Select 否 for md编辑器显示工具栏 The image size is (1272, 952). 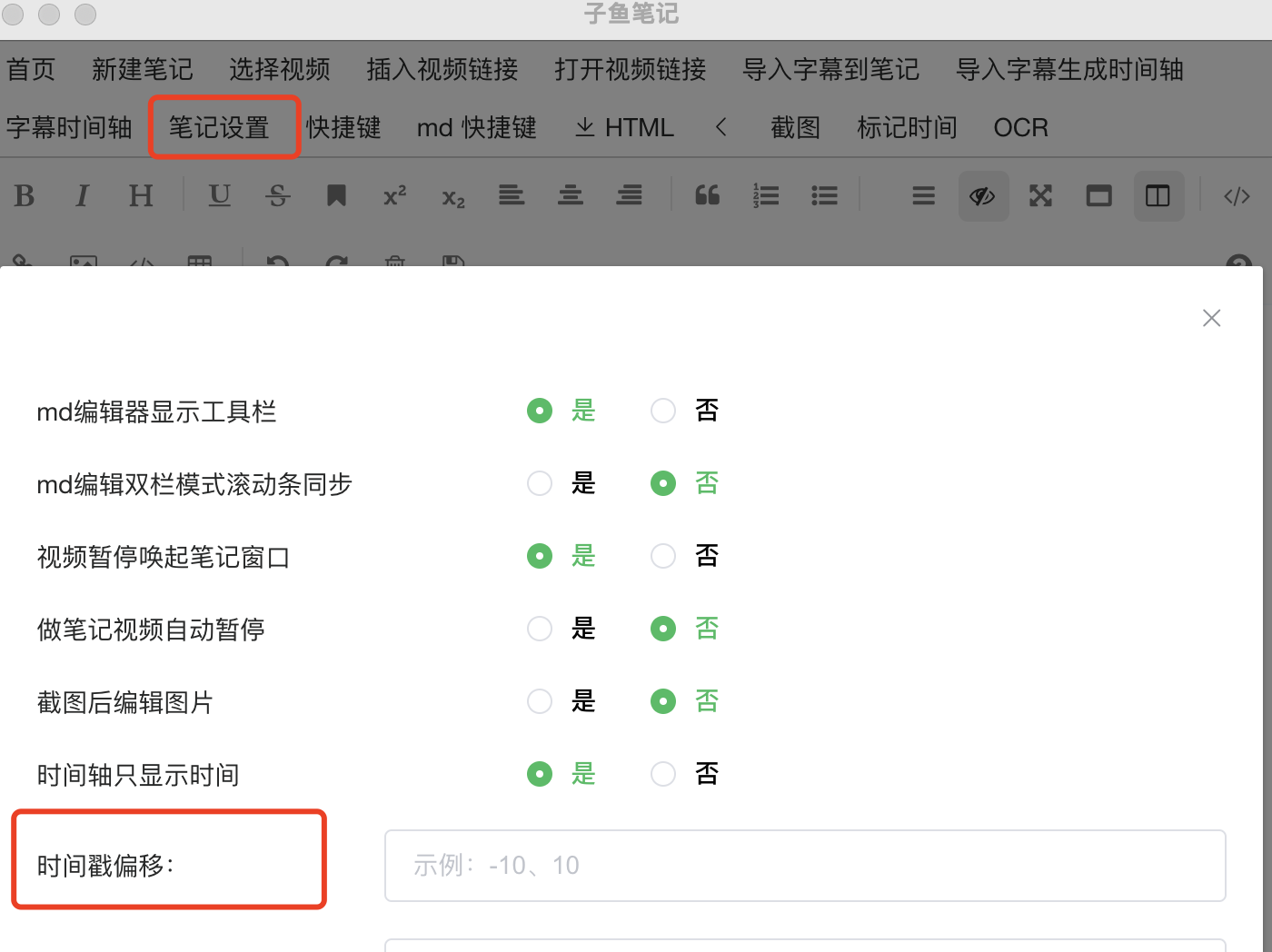pos(663,411)
